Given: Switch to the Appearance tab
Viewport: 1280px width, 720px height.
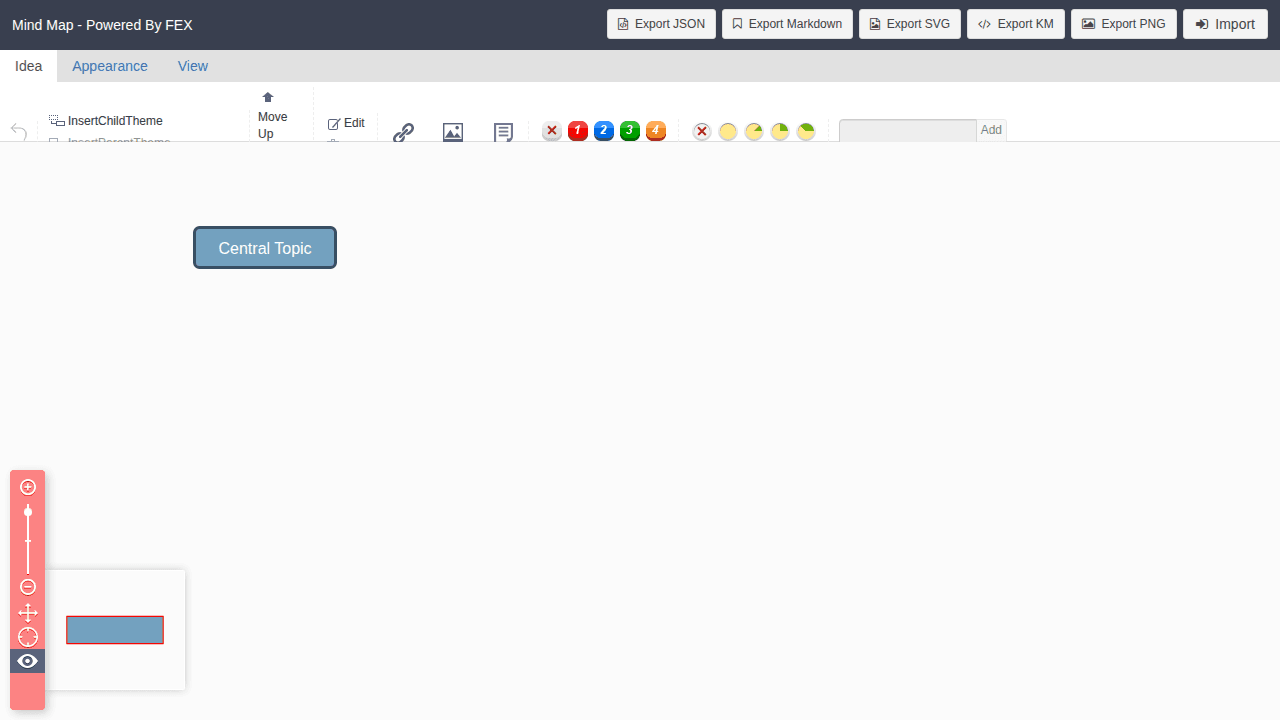Looking at the screenshot, I should tap(110, 66).
